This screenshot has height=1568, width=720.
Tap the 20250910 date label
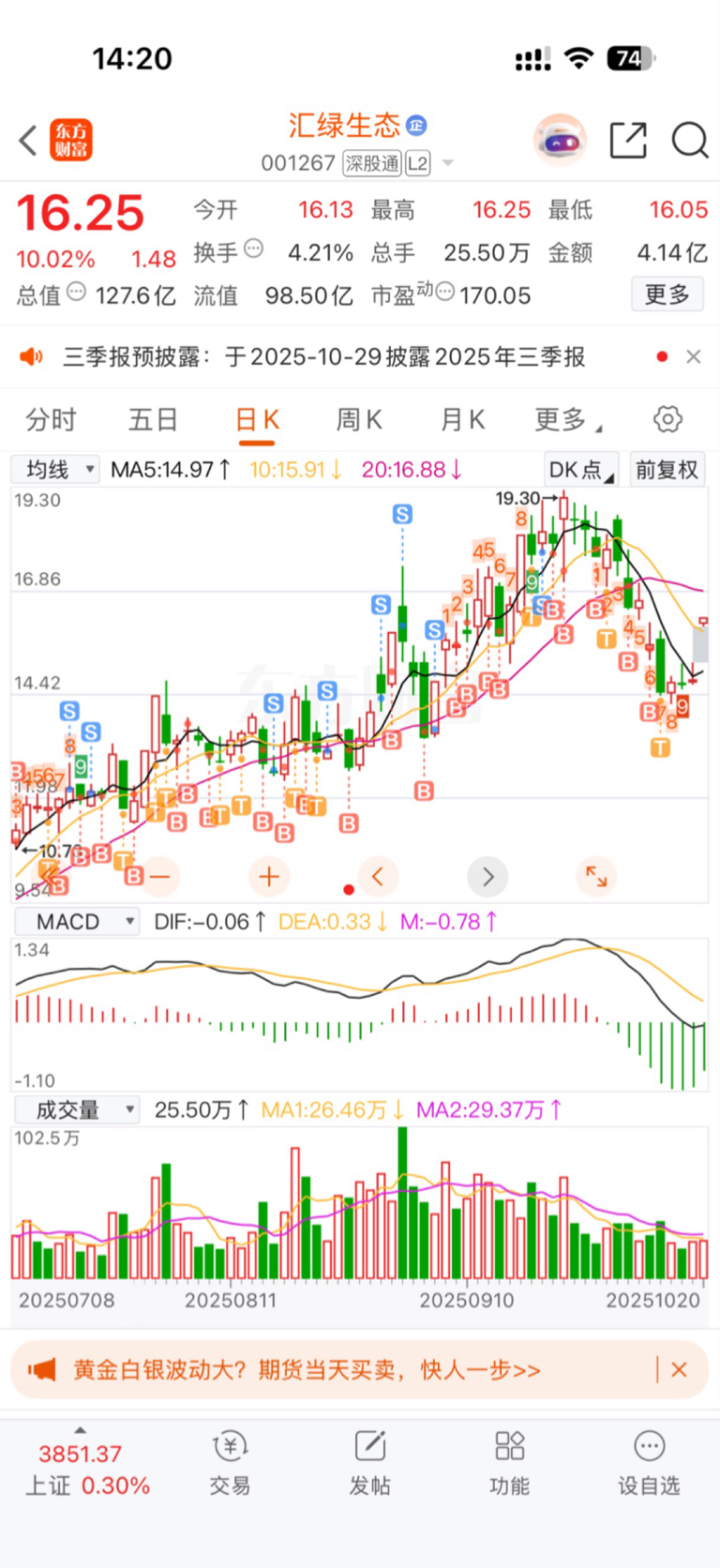coord(467,1301)
